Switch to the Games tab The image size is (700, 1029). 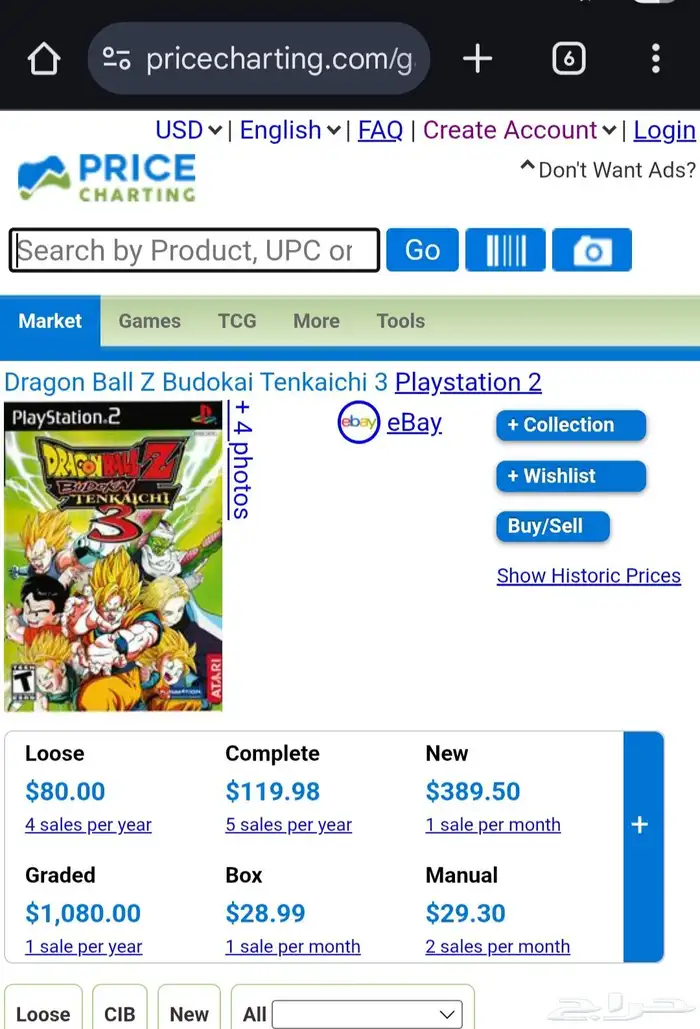pos(149,321)
